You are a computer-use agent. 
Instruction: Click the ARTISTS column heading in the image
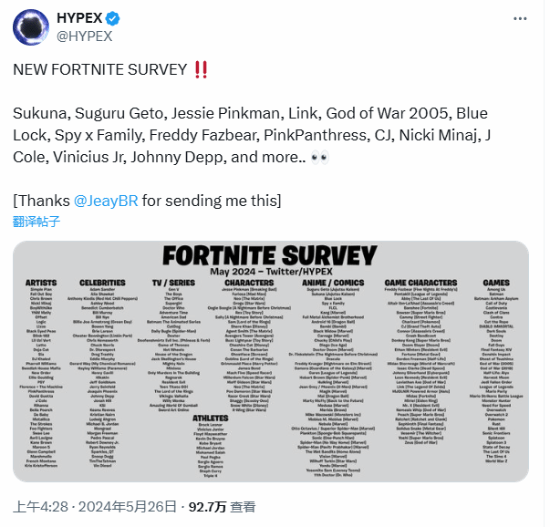pyautogui.click(x=41, y=283)
